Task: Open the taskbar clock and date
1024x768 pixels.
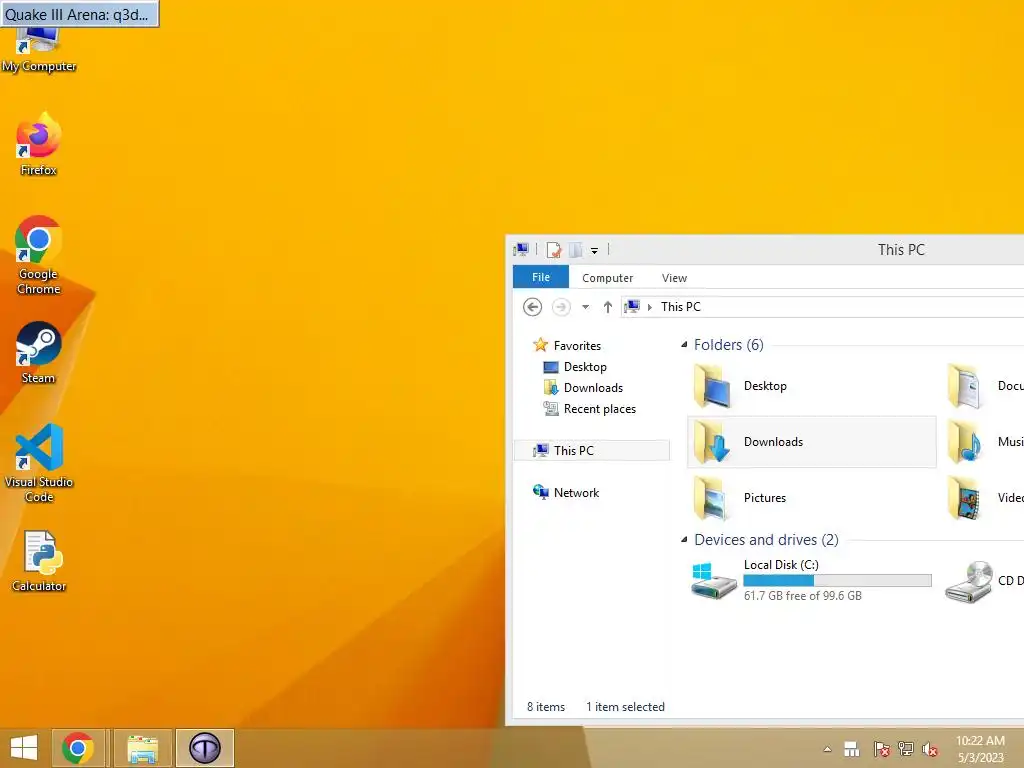Action: tap(980, 749)
